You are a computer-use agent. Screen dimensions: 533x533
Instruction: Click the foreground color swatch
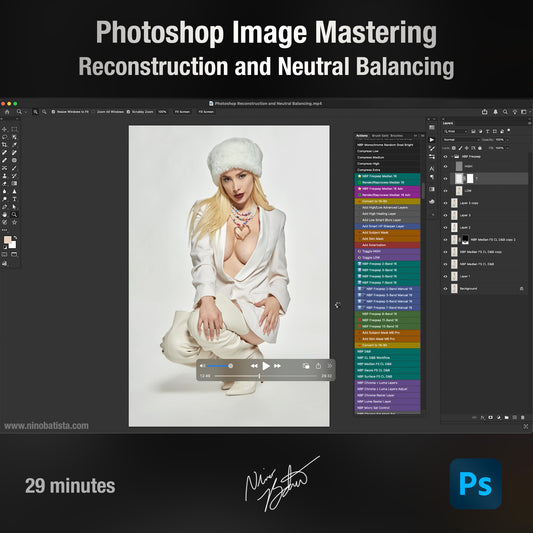pos(7,240)
